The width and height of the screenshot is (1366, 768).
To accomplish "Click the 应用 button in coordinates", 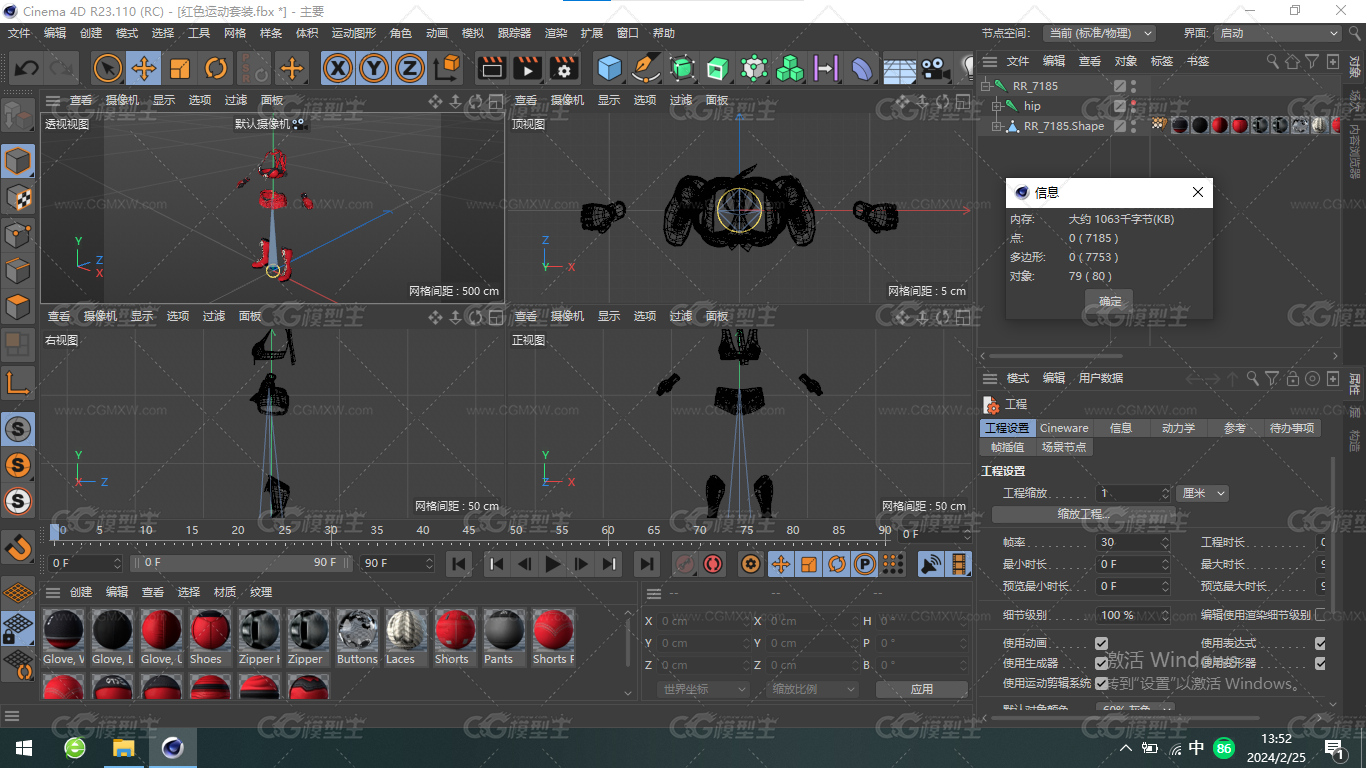I will [922, 689].
